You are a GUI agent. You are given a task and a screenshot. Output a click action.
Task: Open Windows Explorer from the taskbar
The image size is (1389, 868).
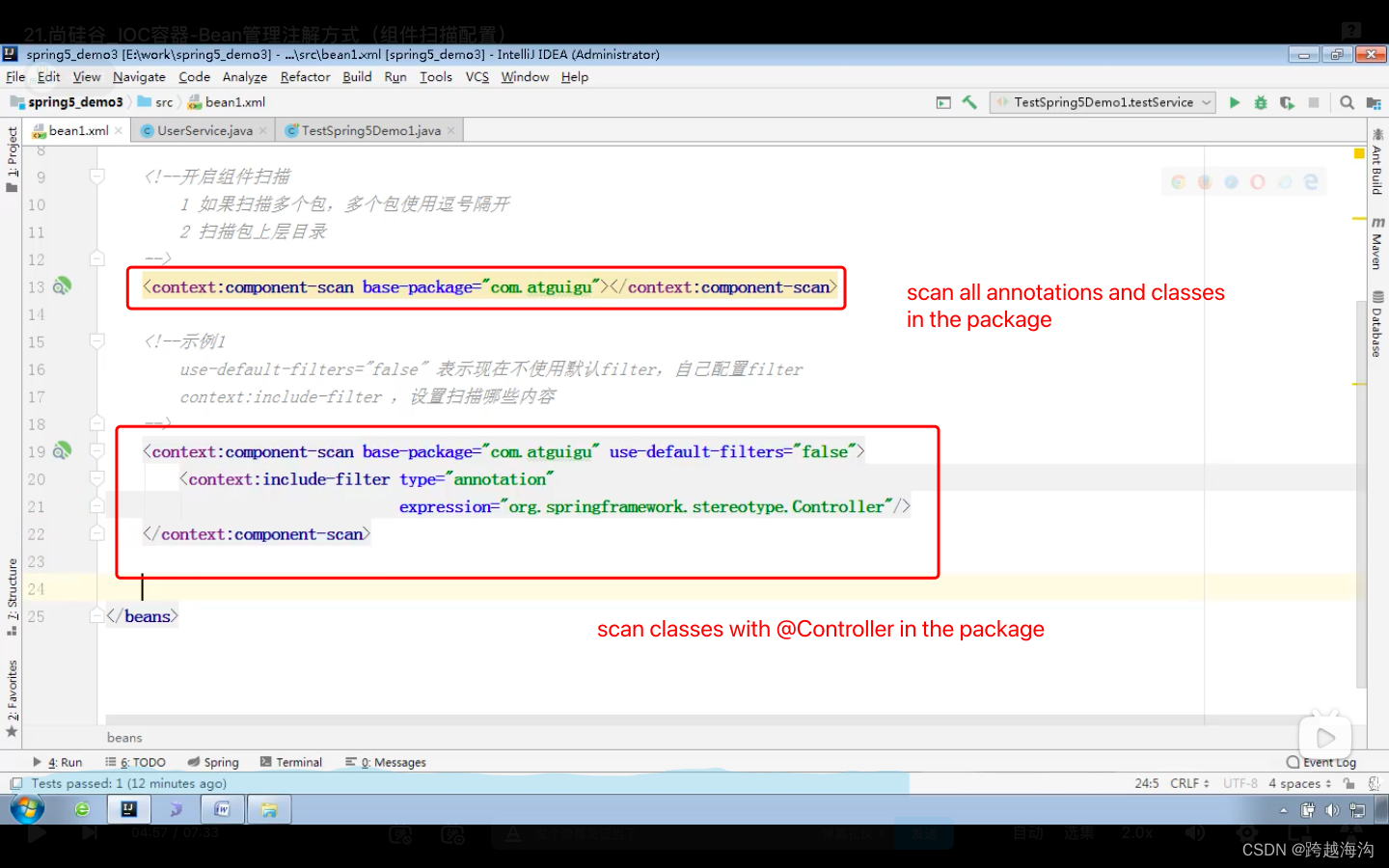click(x=269, y=809)
